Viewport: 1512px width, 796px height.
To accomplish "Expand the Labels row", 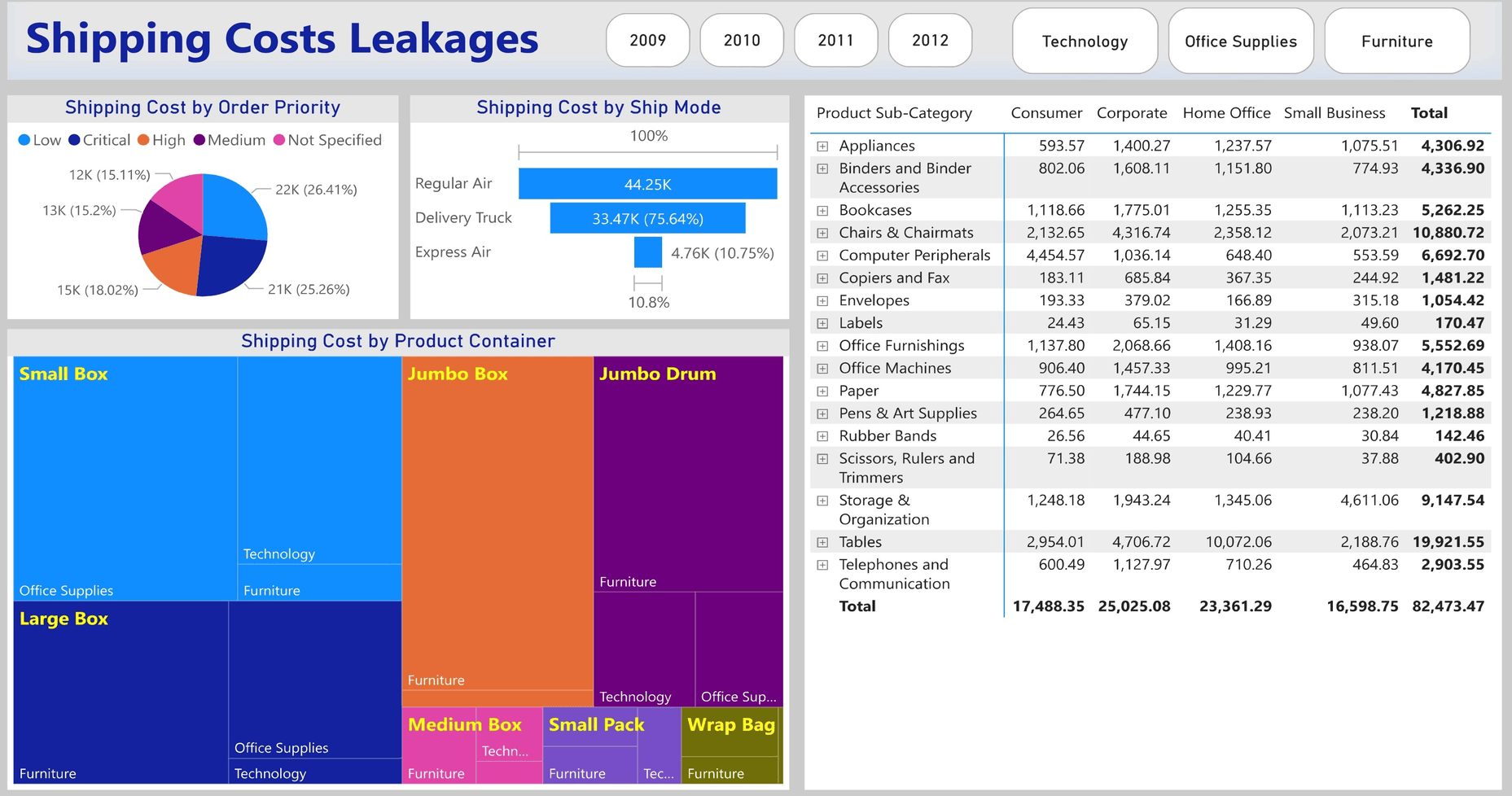I will pyautogui.click(x=822, y=324).
